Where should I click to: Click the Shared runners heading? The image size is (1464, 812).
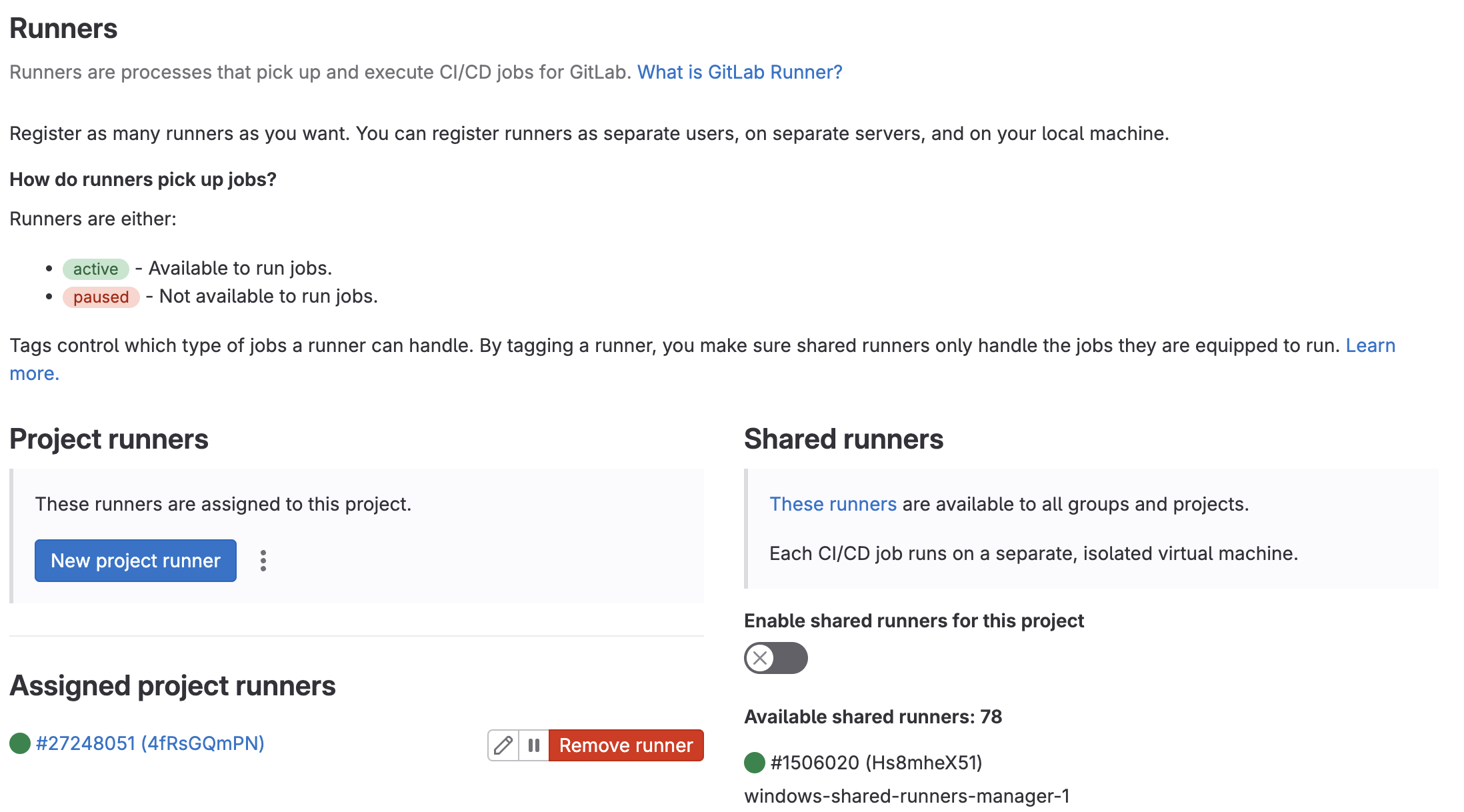coord(843,439)
